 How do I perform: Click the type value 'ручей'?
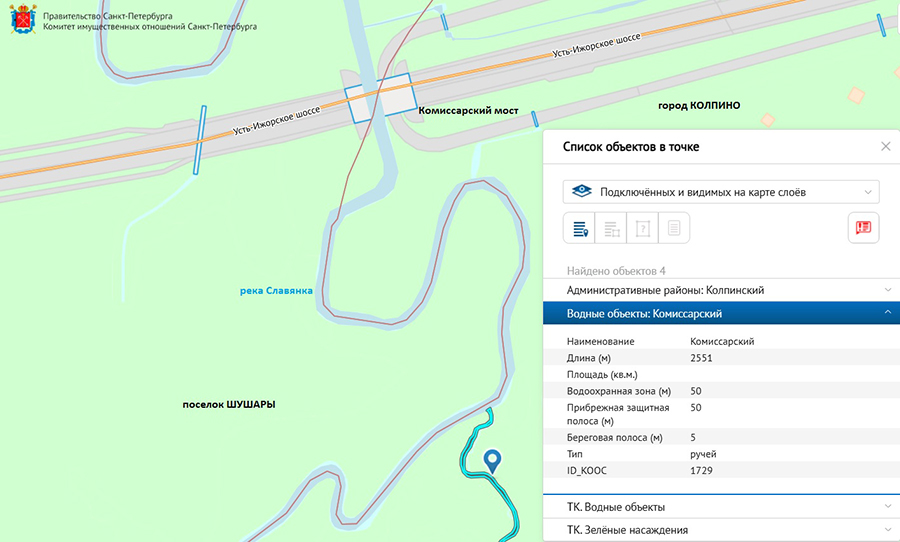coord(703,454)
